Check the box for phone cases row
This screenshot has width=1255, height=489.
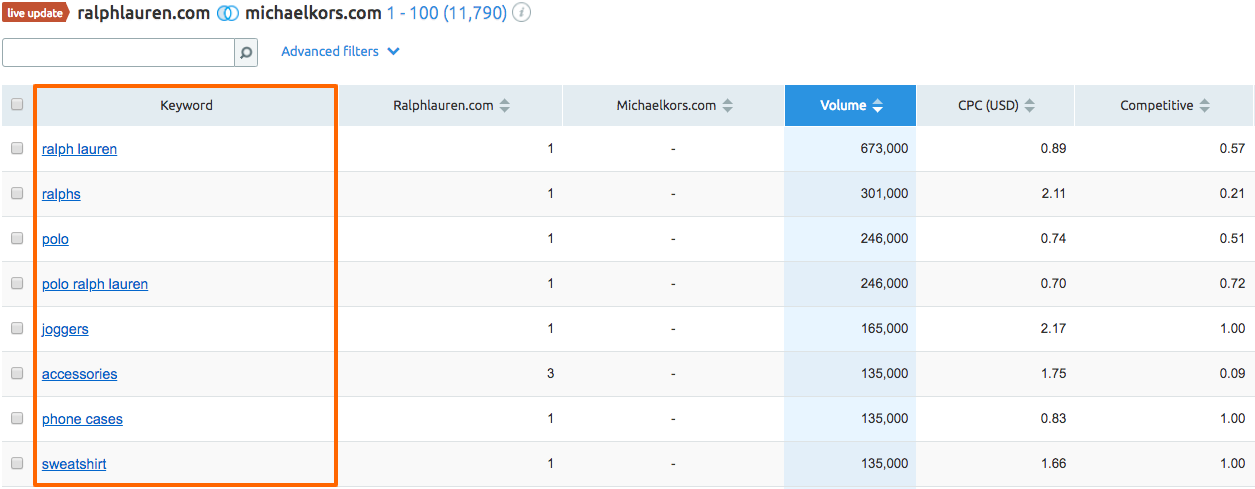17,418
